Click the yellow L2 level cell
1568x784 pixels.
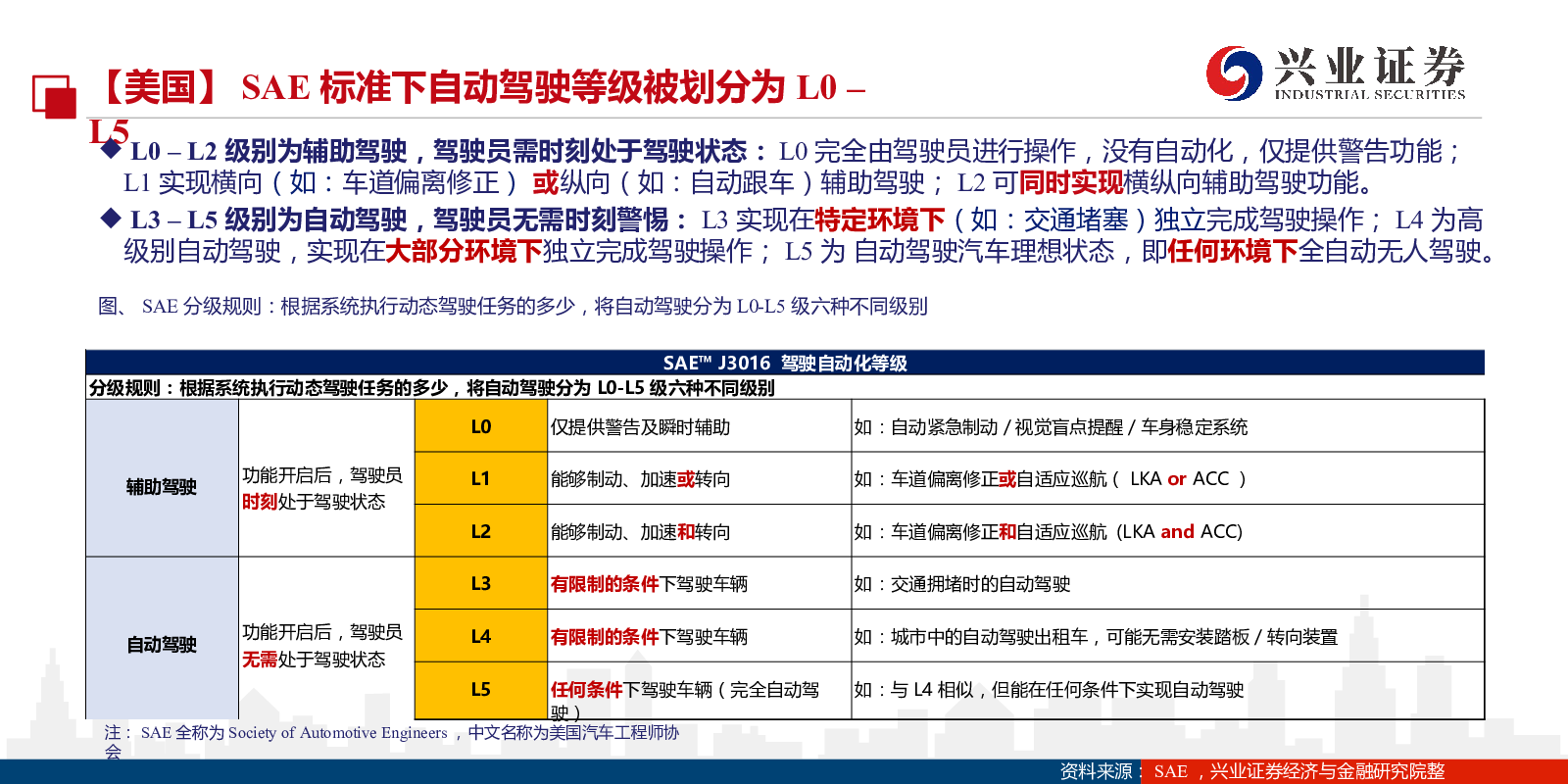pos(481,531)
